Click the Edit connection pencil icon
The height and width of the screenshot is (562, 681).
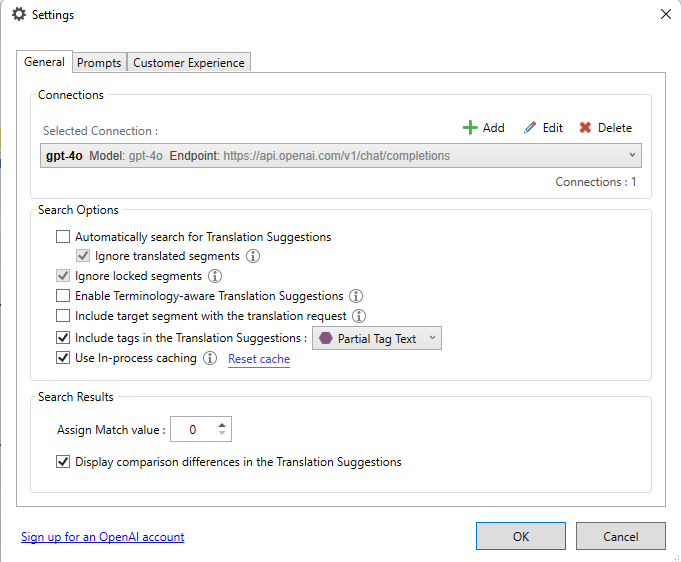tap(530, 128)
